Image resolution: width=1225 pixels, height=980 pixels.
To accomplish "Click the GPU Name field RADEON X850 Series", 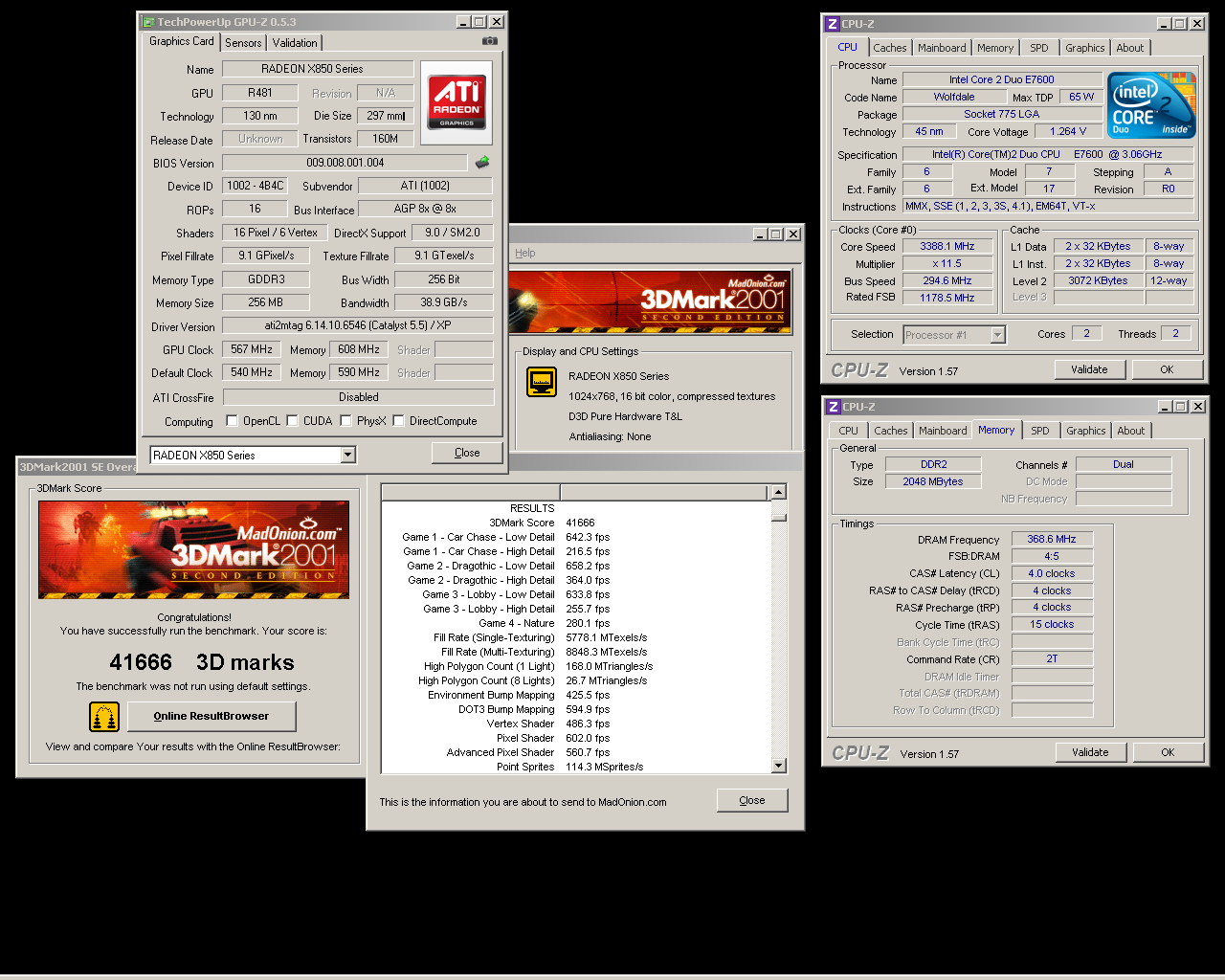I will [x=318, y=69].
